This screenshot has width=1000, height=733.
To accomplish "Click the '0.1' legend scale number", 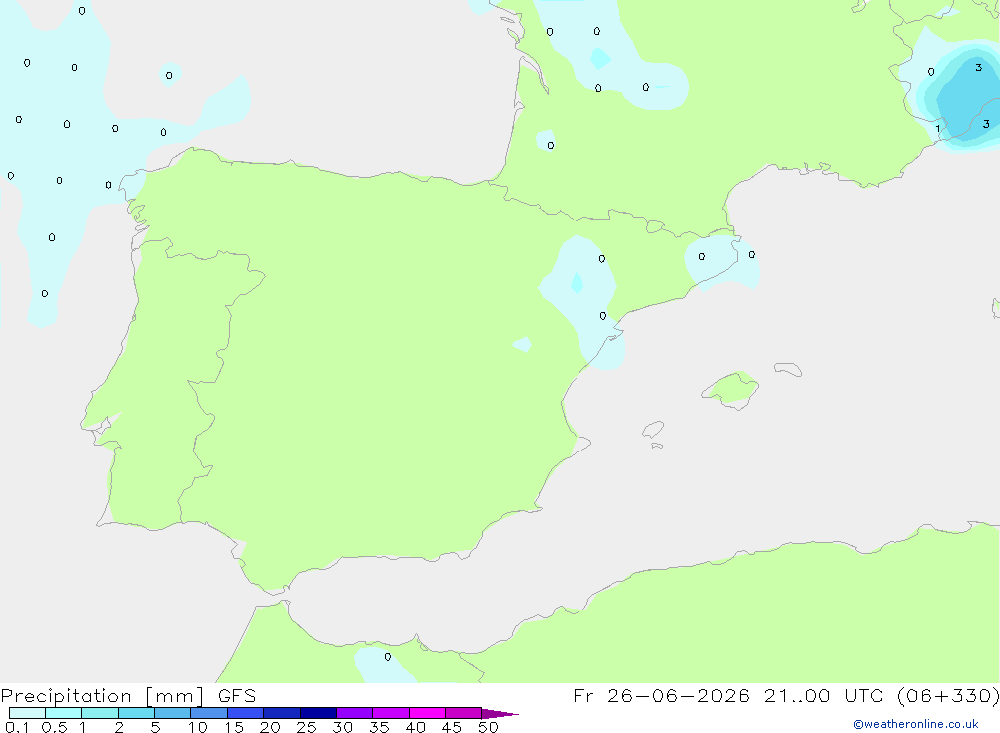I will click(17, 727).
